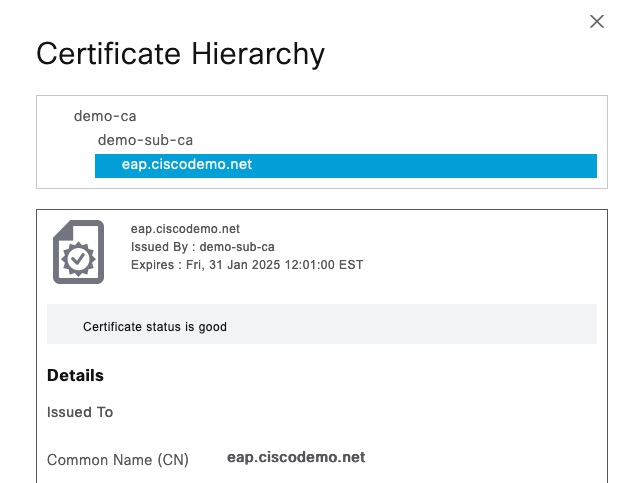Select demo-sub-ca in certificate hierarchy
This screenshot has width=622, height=483.
[145, 140]
